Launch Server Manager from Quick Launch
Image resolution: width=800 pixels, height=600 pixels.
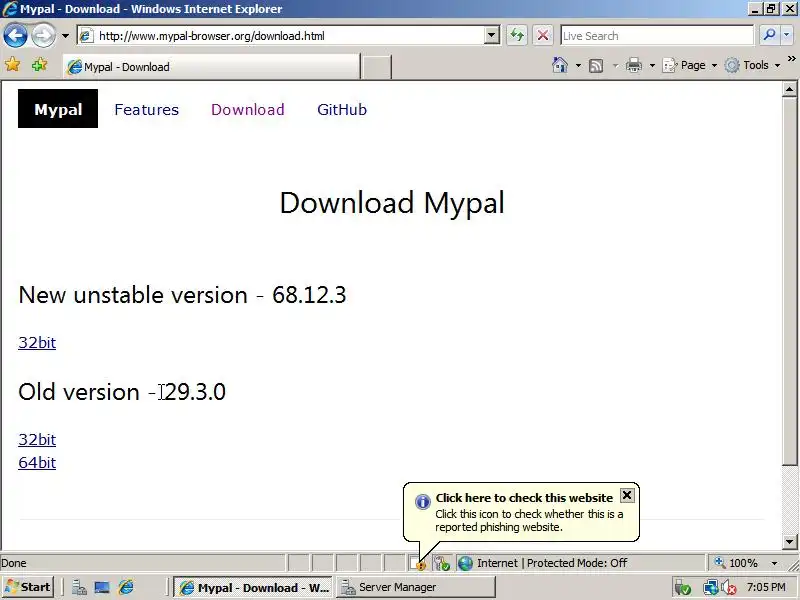click(x=79, y=587)
